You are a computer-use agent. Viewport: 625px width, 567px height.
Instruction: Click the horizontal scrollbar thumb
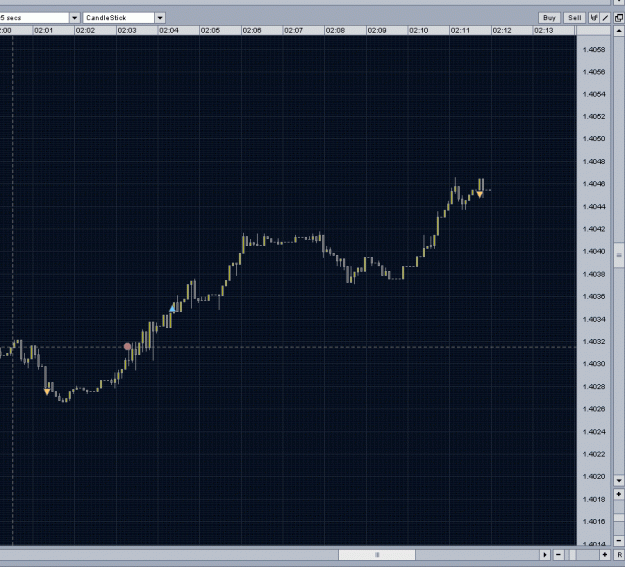[x=377, y=555]
